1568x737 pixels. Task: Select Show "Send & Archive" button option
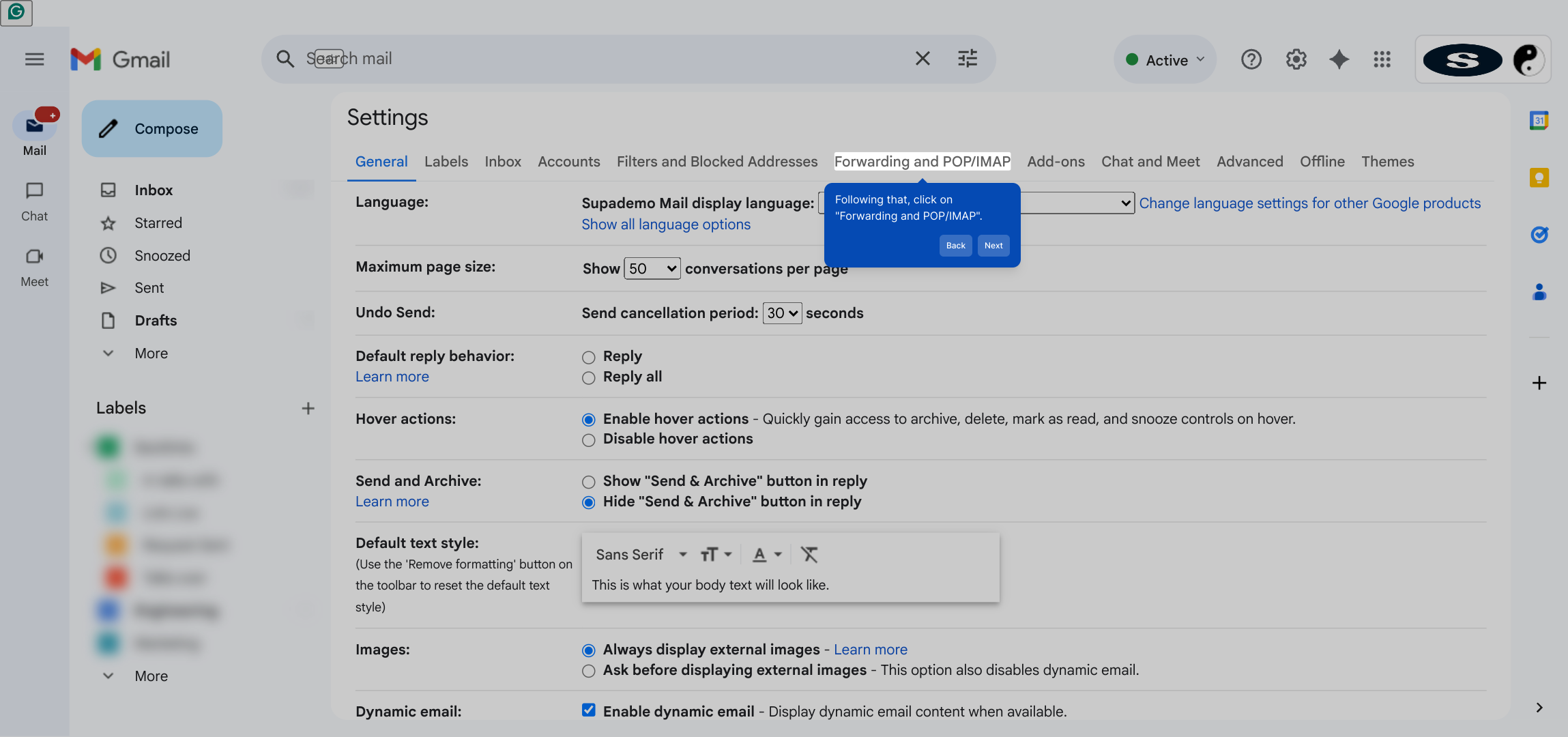pos(588,482)
